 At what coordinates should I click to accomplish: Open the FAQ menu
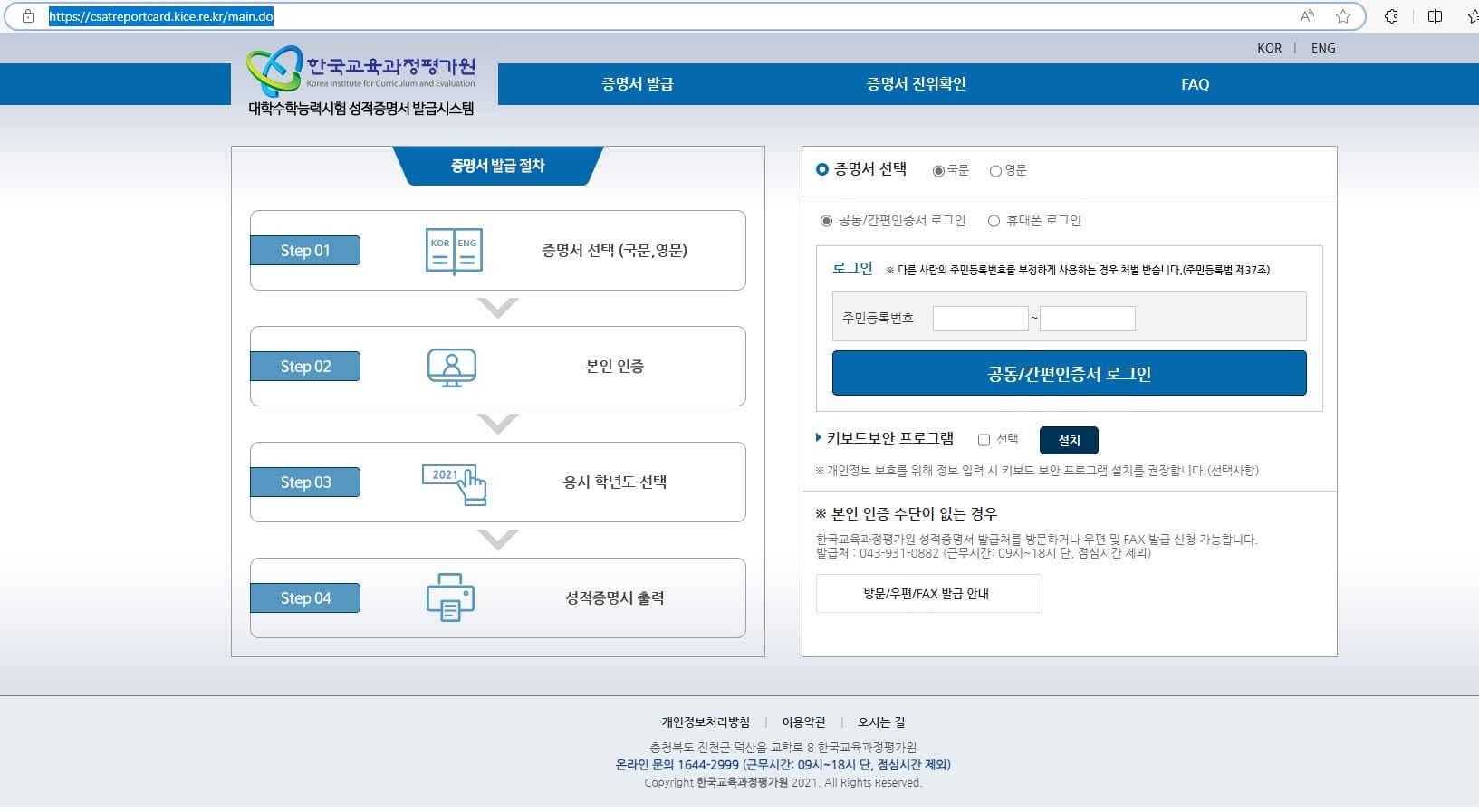click(1195, 84)
